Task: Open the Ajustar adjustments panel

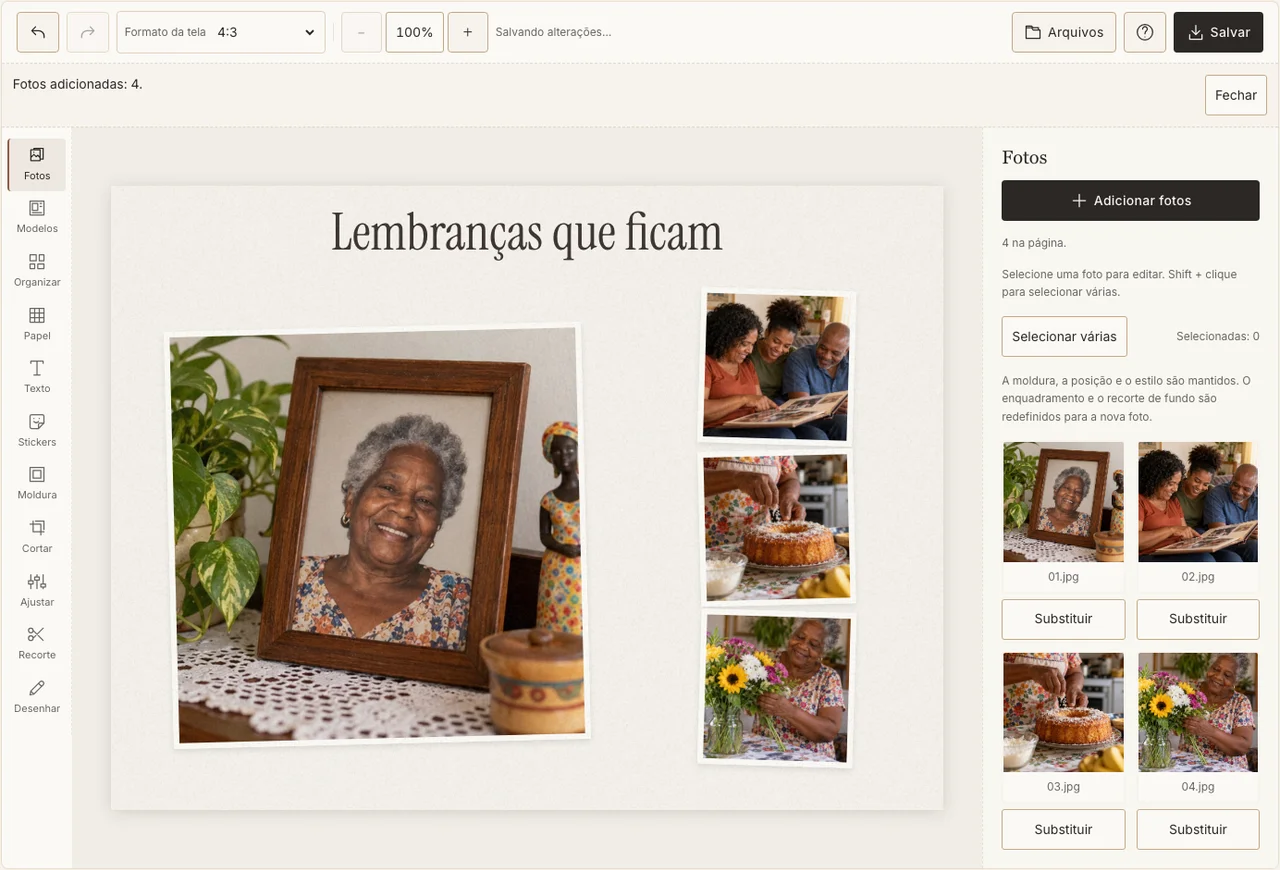Action: 37,591
